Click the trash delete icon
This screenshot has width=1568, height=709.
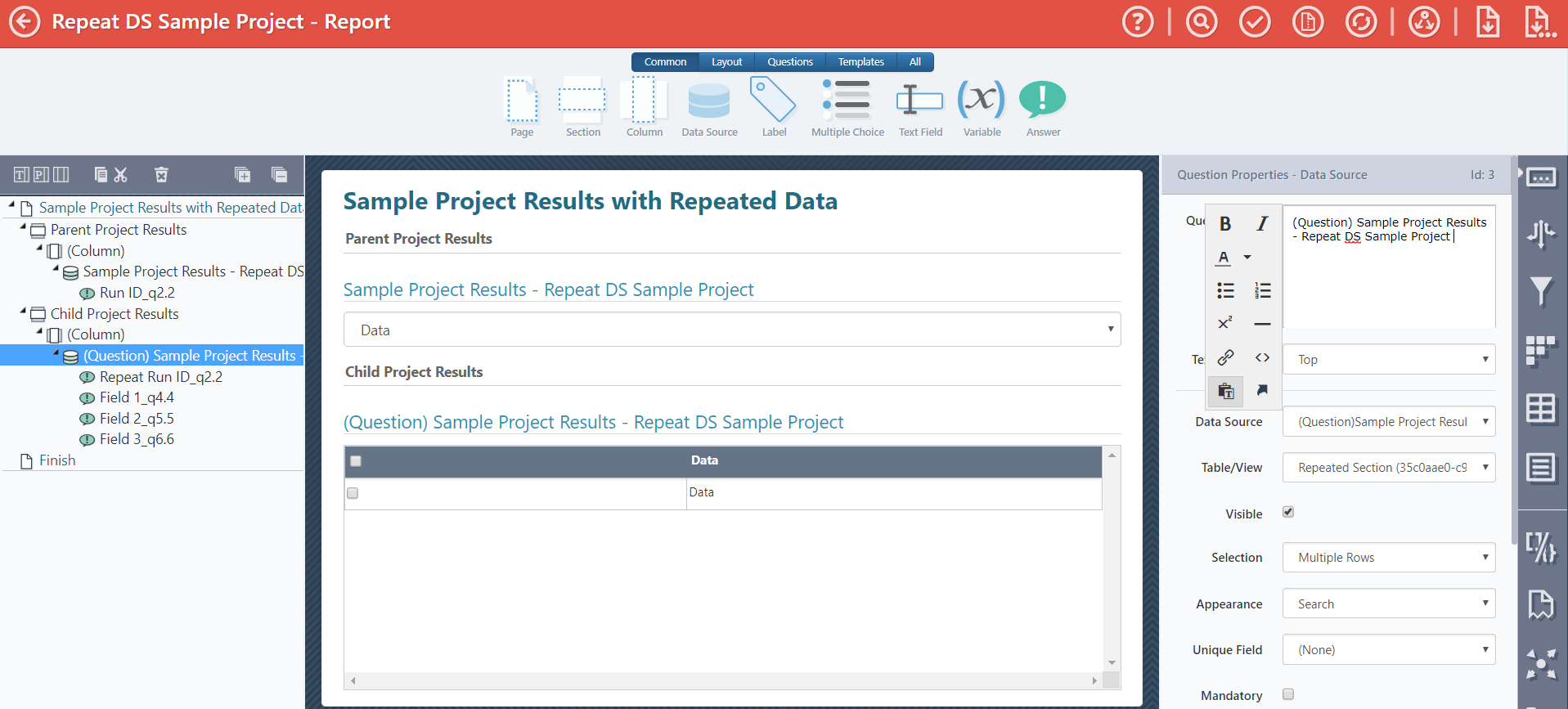161,174
